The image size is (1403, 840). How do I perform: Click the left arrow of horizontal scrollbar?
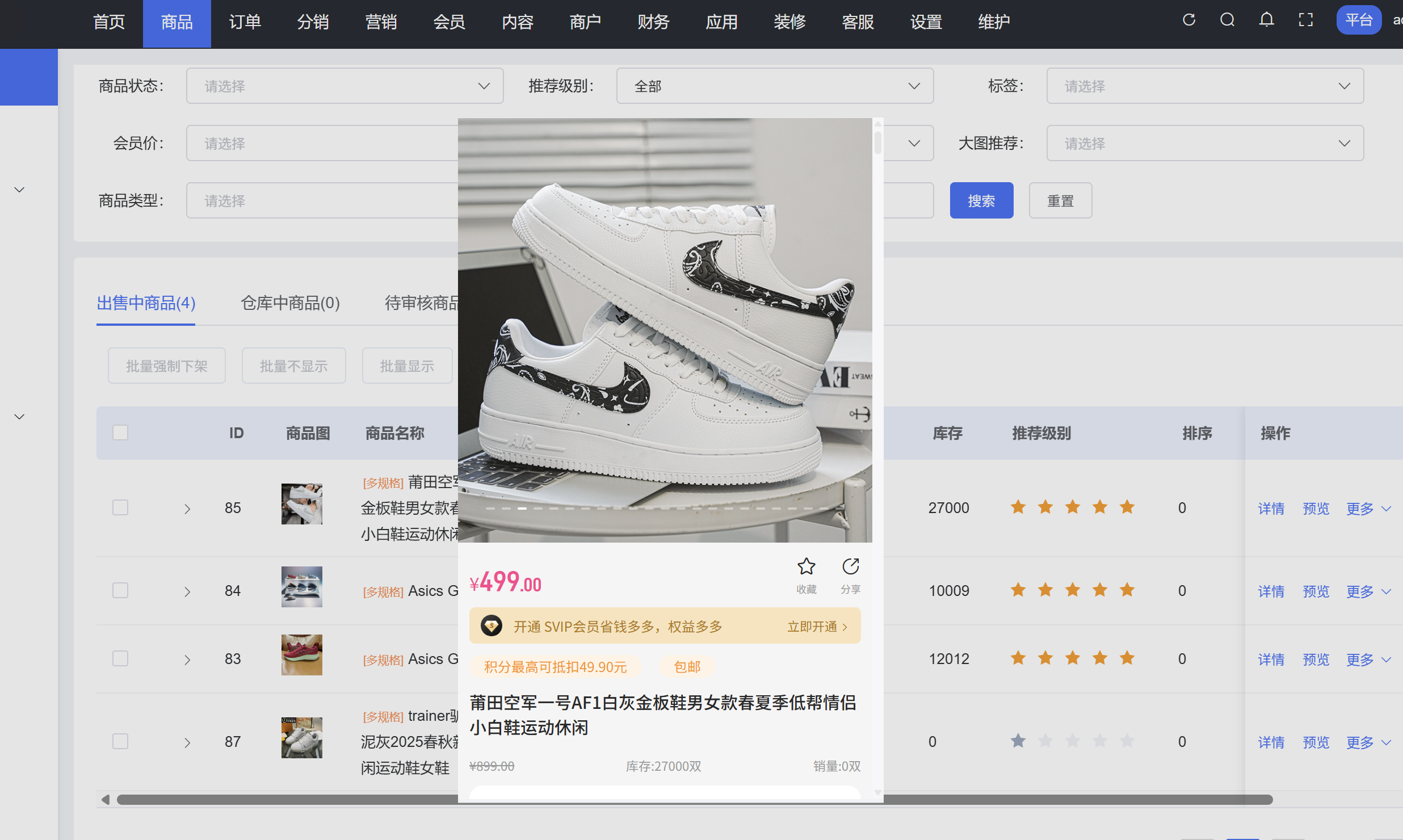tap(105, 800)
